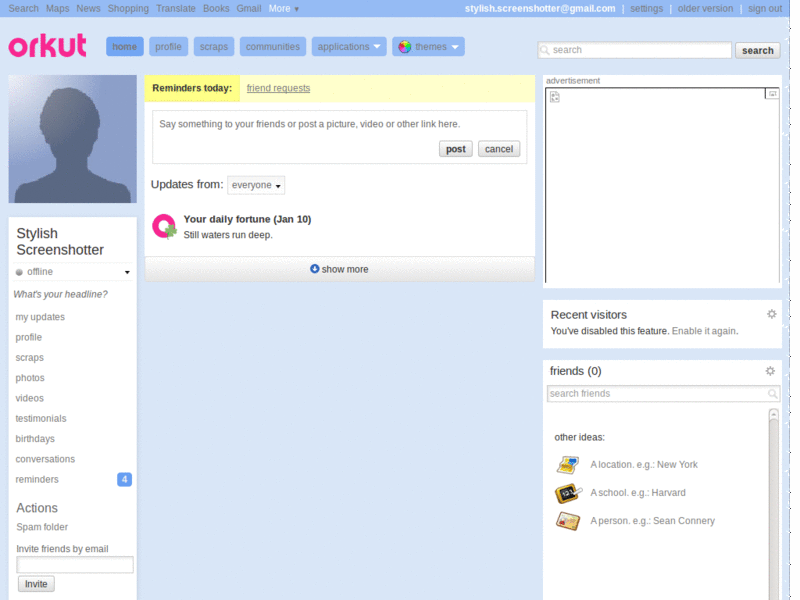Click the reminders count badge 4
Viewport: 800px width, 600px height.
pos(124,480)
